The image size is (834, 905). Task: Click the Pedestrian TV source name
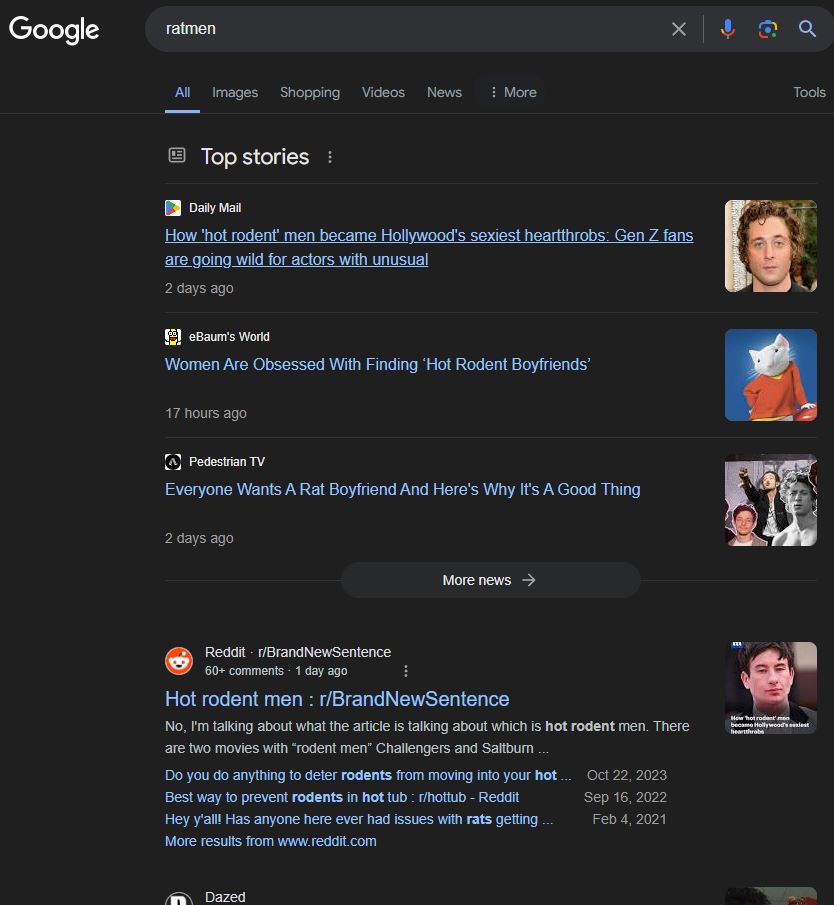[x=227, y=462]
